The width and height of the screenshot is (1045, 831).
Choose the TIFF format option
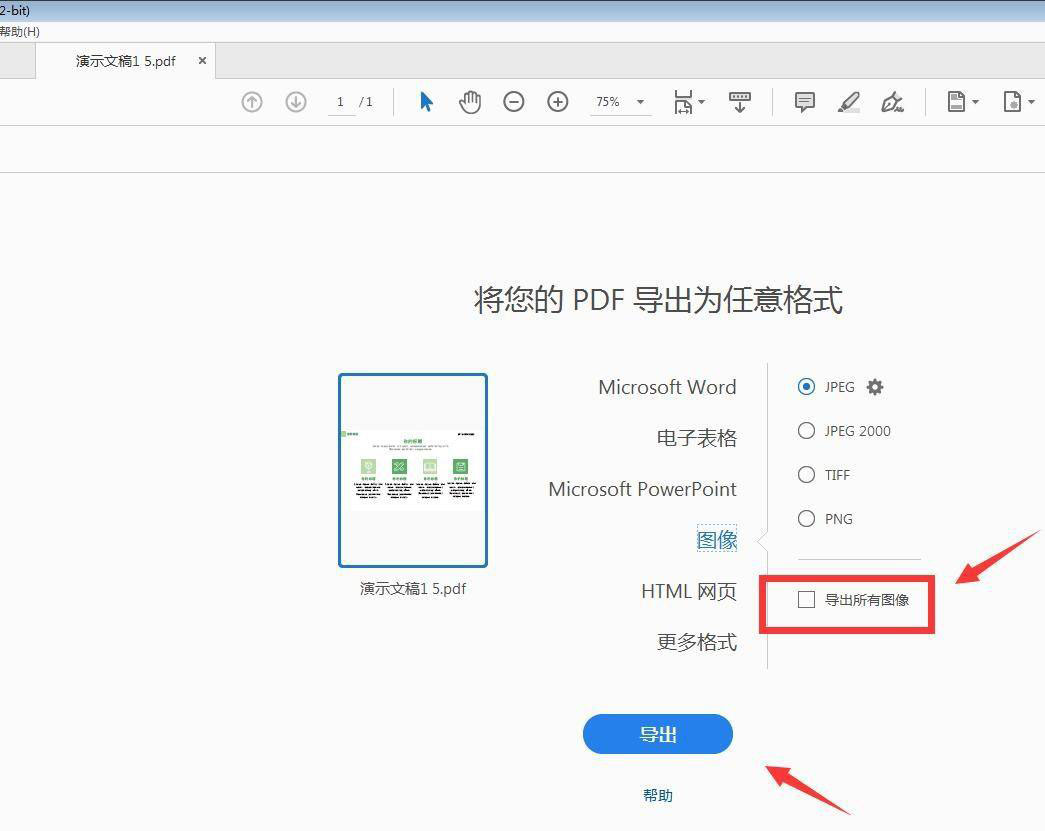click(x=806, y=475)
